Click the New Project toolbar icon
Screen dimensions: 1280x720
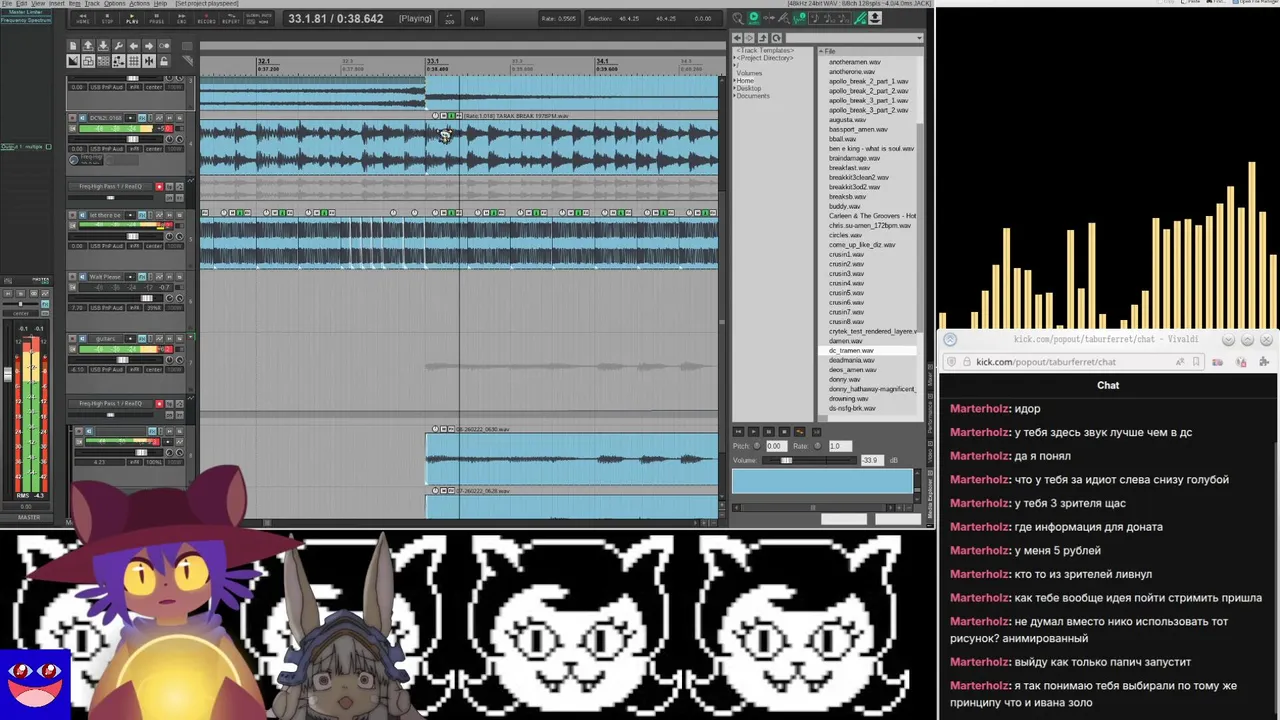(x=73, y=46)
